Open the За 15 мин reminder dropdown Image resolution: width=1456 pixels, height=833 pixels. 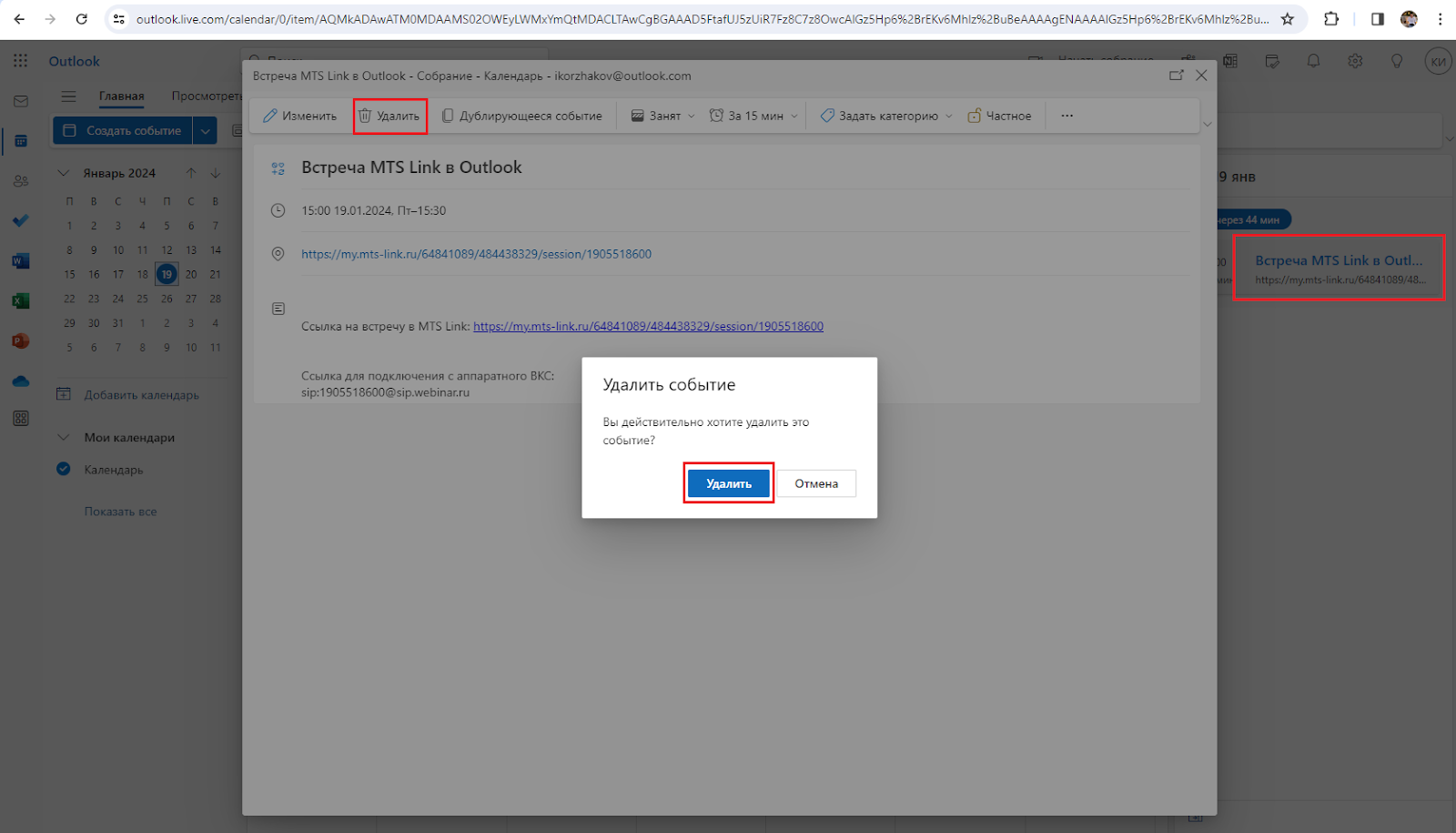(753, 116)
